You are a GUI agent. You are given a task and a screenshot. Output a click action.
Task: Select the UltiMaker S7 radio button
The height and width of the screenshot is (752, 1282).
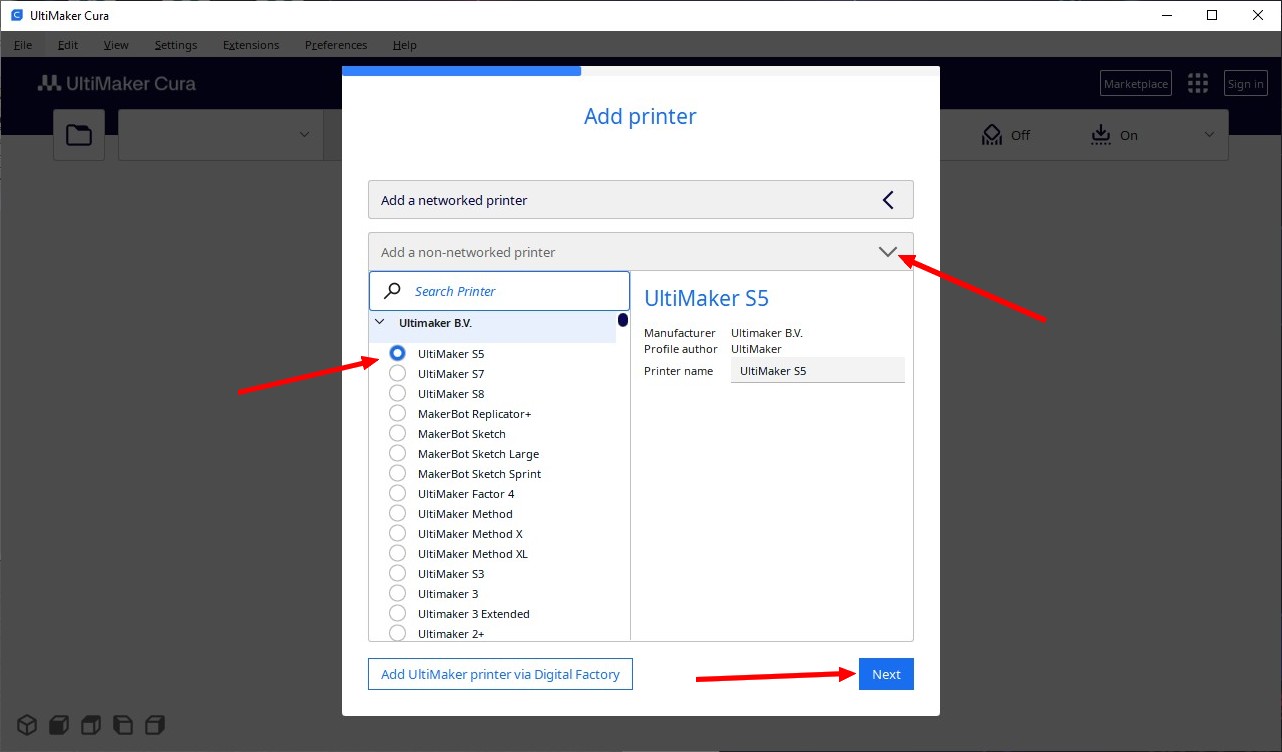click(398, 374)
